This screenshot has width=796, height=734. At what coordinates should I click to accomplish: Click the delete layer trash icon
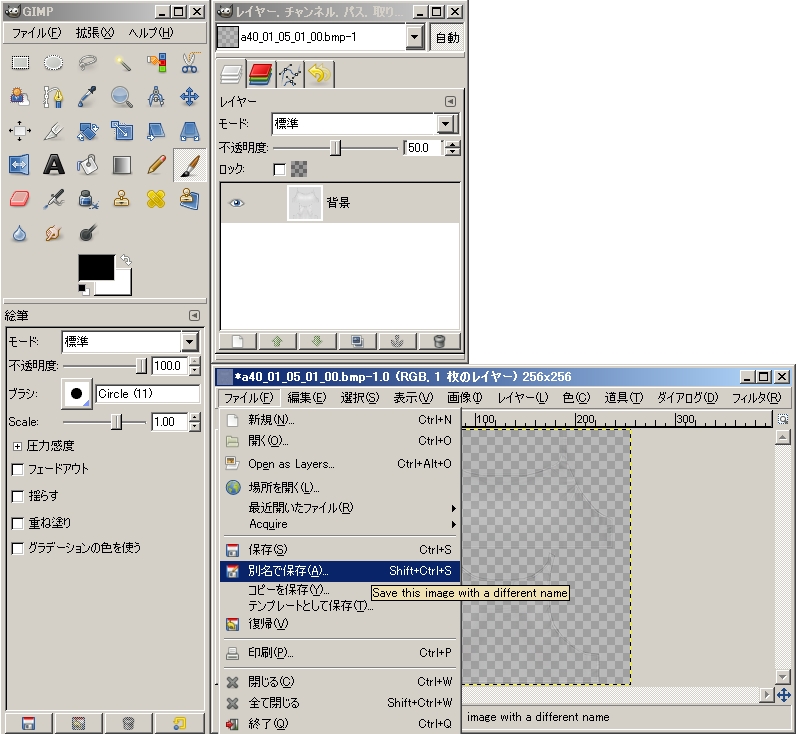pos(438,341)
